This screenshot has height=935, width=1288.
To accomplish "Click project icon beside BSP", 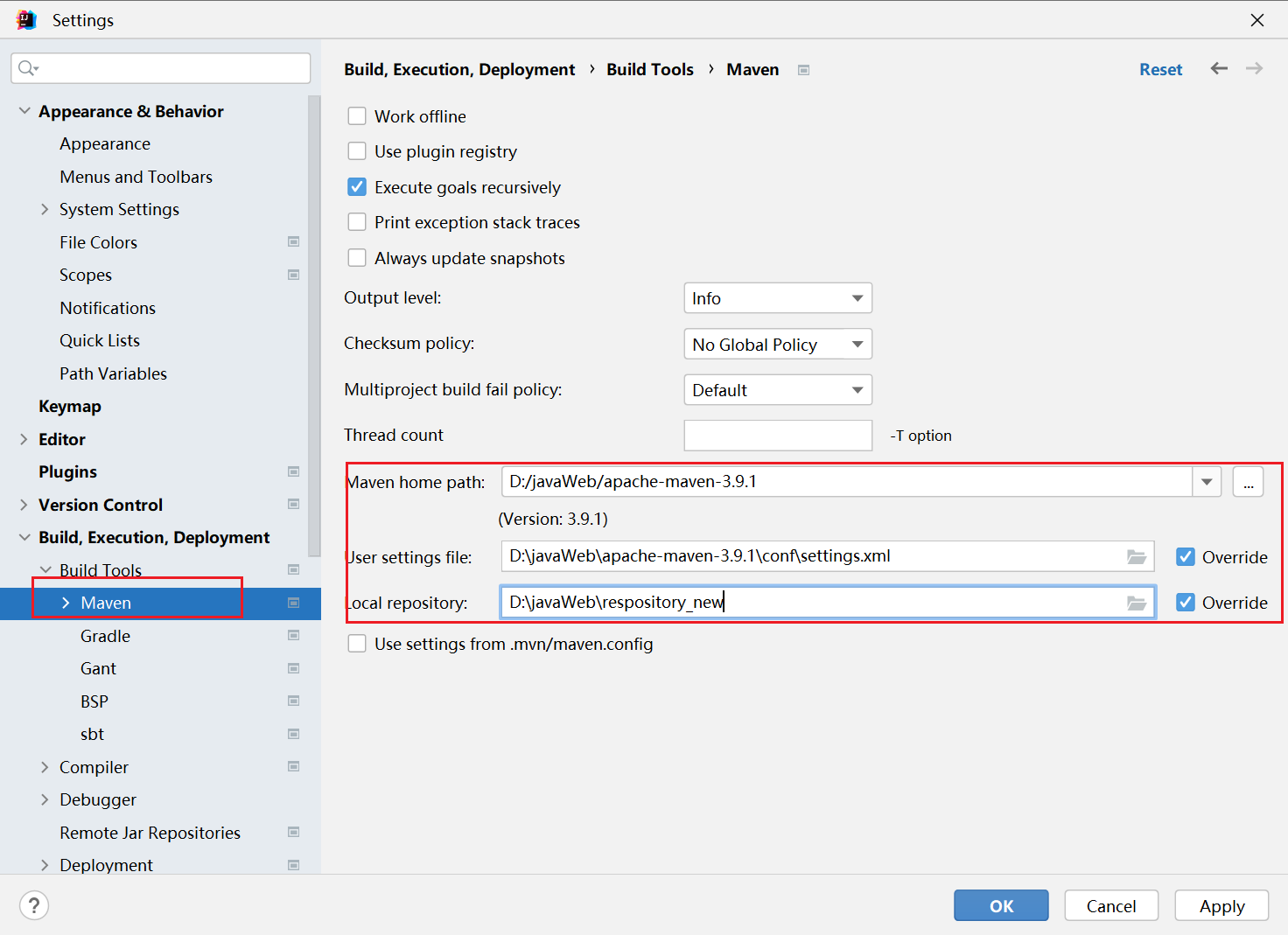I will 293,701.
